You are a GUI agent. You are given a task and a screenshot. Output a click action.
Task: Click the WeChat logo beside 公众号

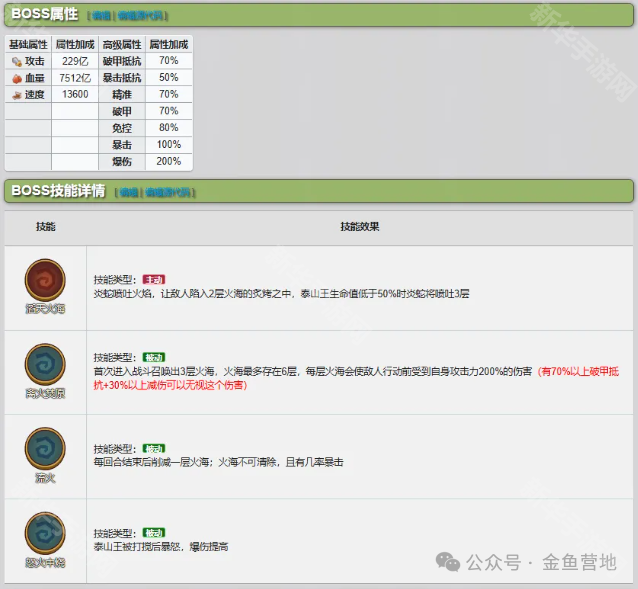point(449,562)
